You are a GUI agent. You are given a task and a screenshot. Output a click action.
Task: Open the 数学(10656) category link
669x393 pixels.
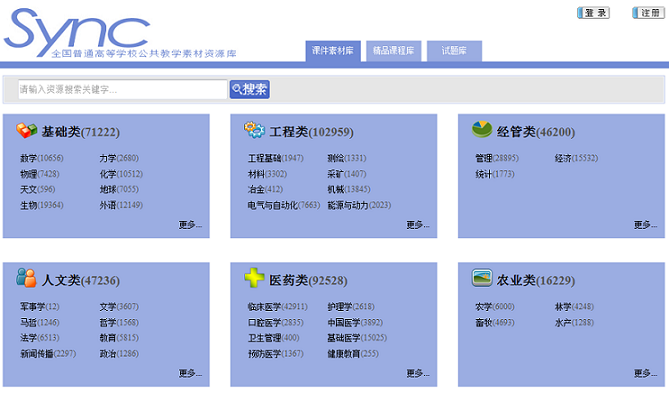click(42, 158)
